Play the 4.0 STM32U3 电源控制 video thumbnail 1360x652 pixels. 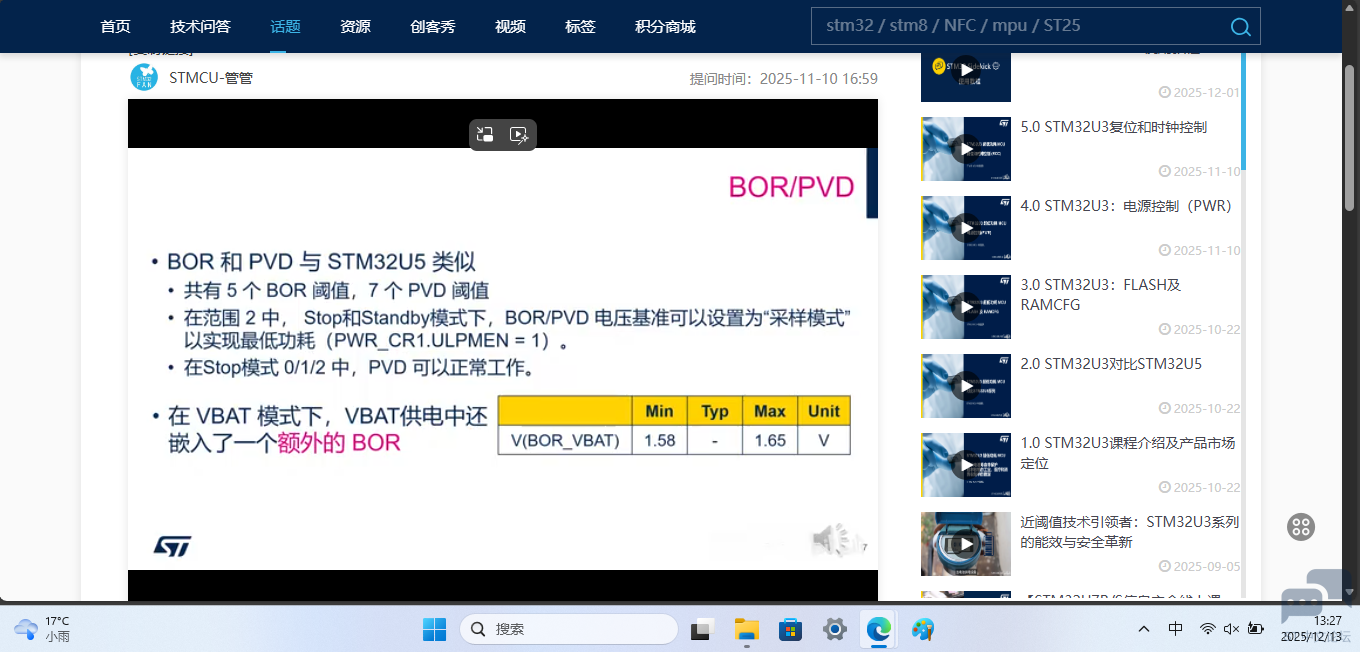click(x=965, y=228)
